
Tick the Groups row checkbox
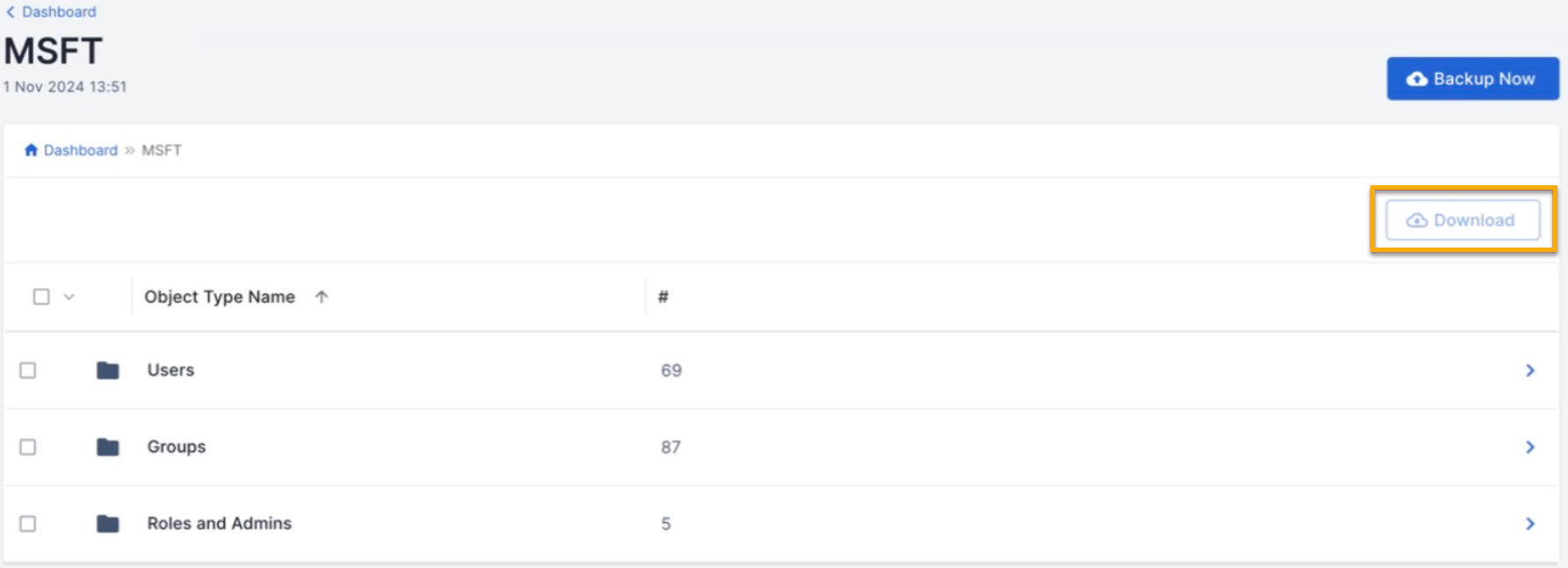pos(28,448)
